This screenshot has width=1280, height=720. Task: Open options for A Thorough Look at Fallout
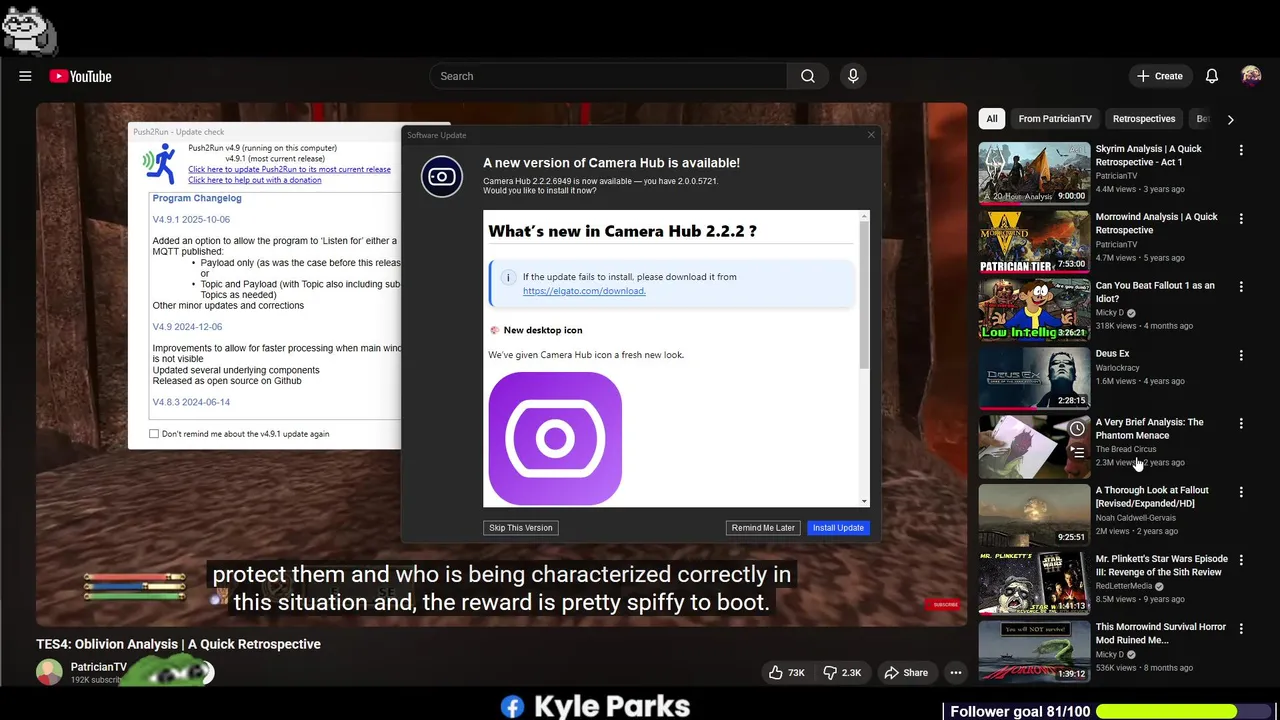coord(1241,492)
